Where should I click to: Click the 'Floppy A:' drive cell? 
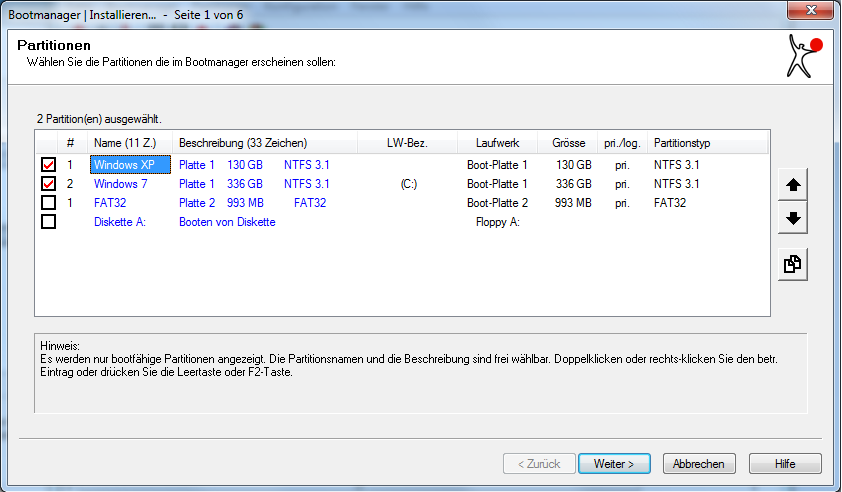point(497,222)
